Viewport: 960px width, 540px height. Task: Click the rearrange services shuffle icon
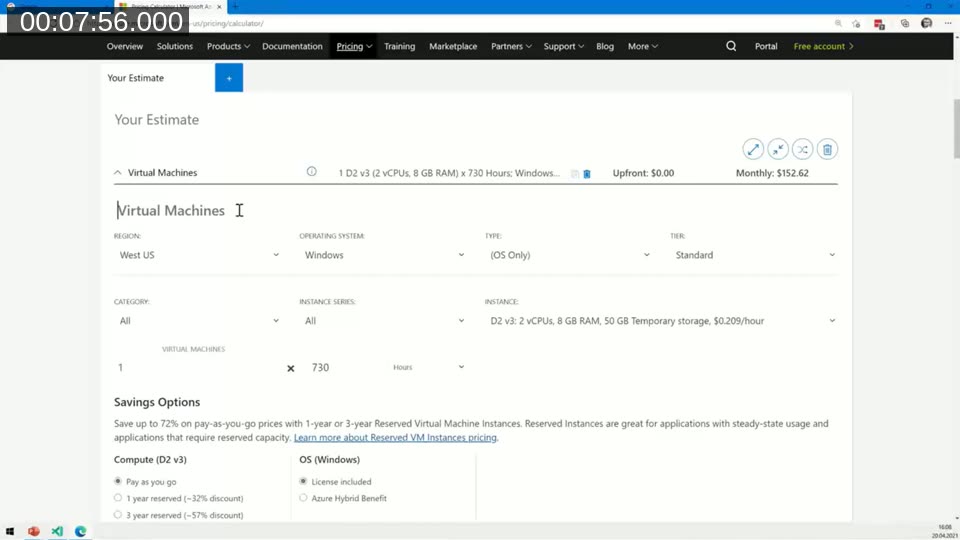pyautogui.click(x=803, y=149)
